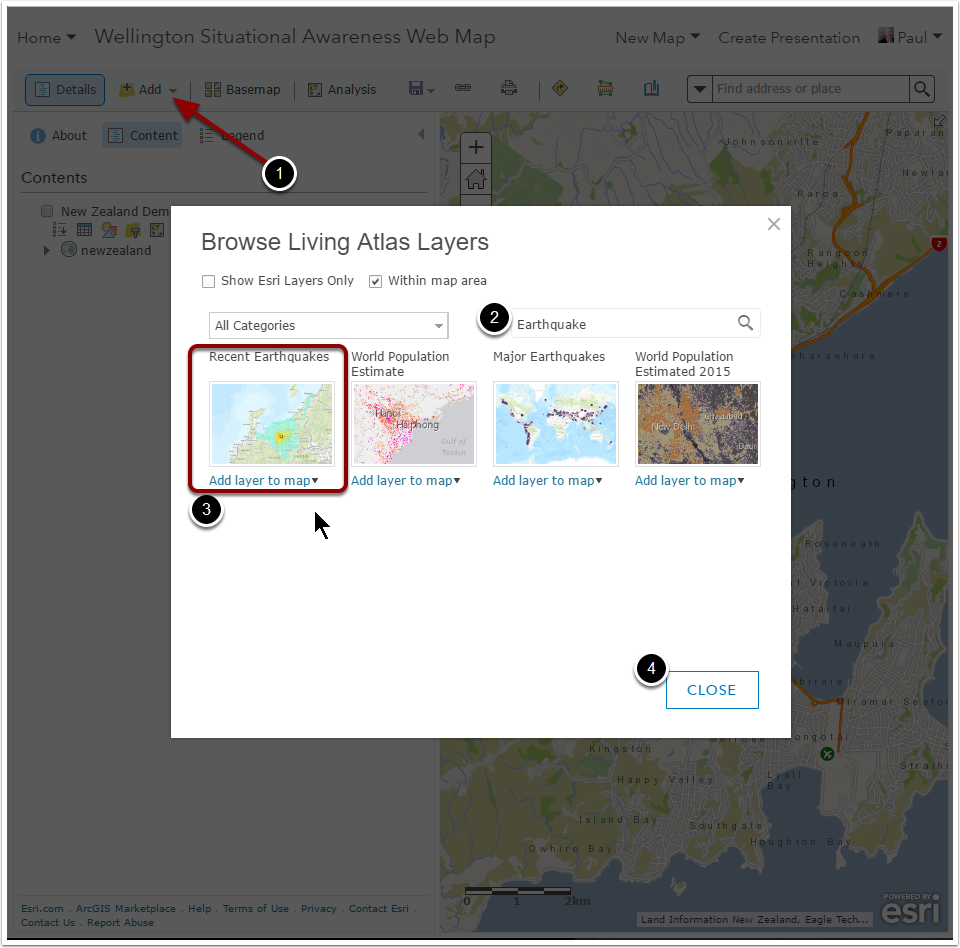Switch to the About tab
The height and width of the screenshot is (948, 960).
point(59,135)
